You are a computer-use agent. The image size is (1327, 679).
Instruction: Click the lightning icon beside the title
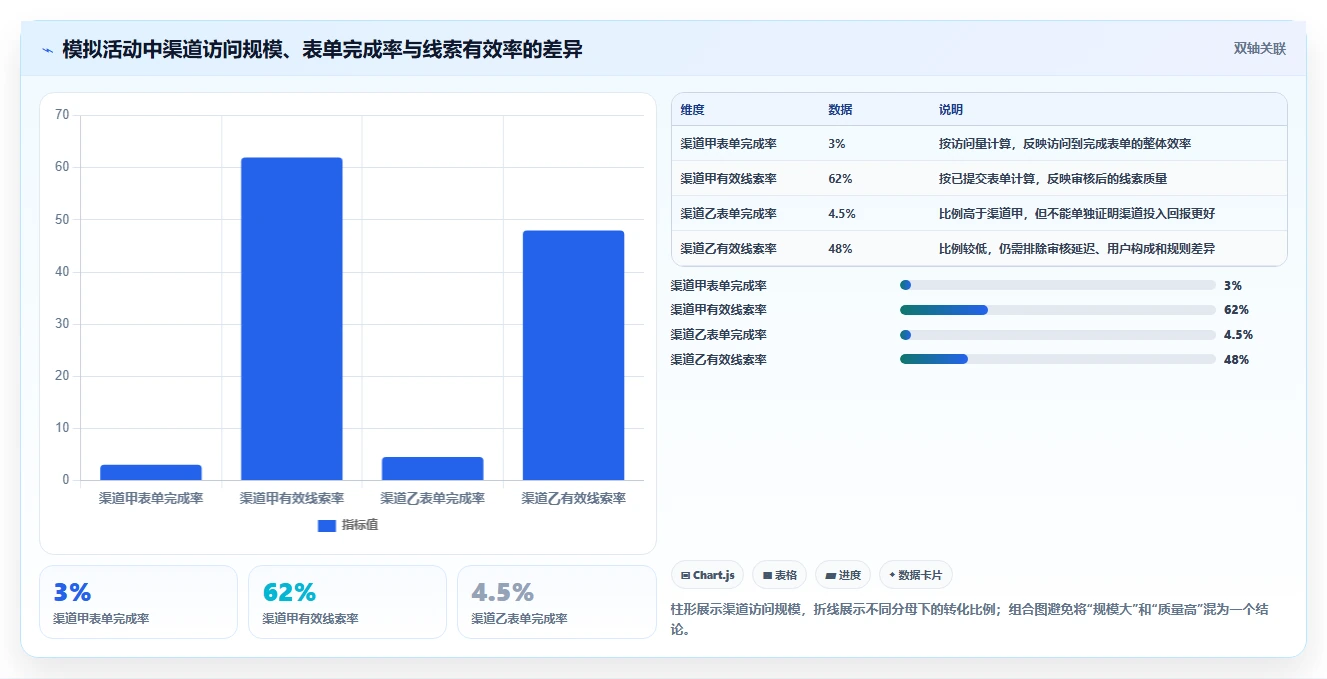click(x=48, y=50)
